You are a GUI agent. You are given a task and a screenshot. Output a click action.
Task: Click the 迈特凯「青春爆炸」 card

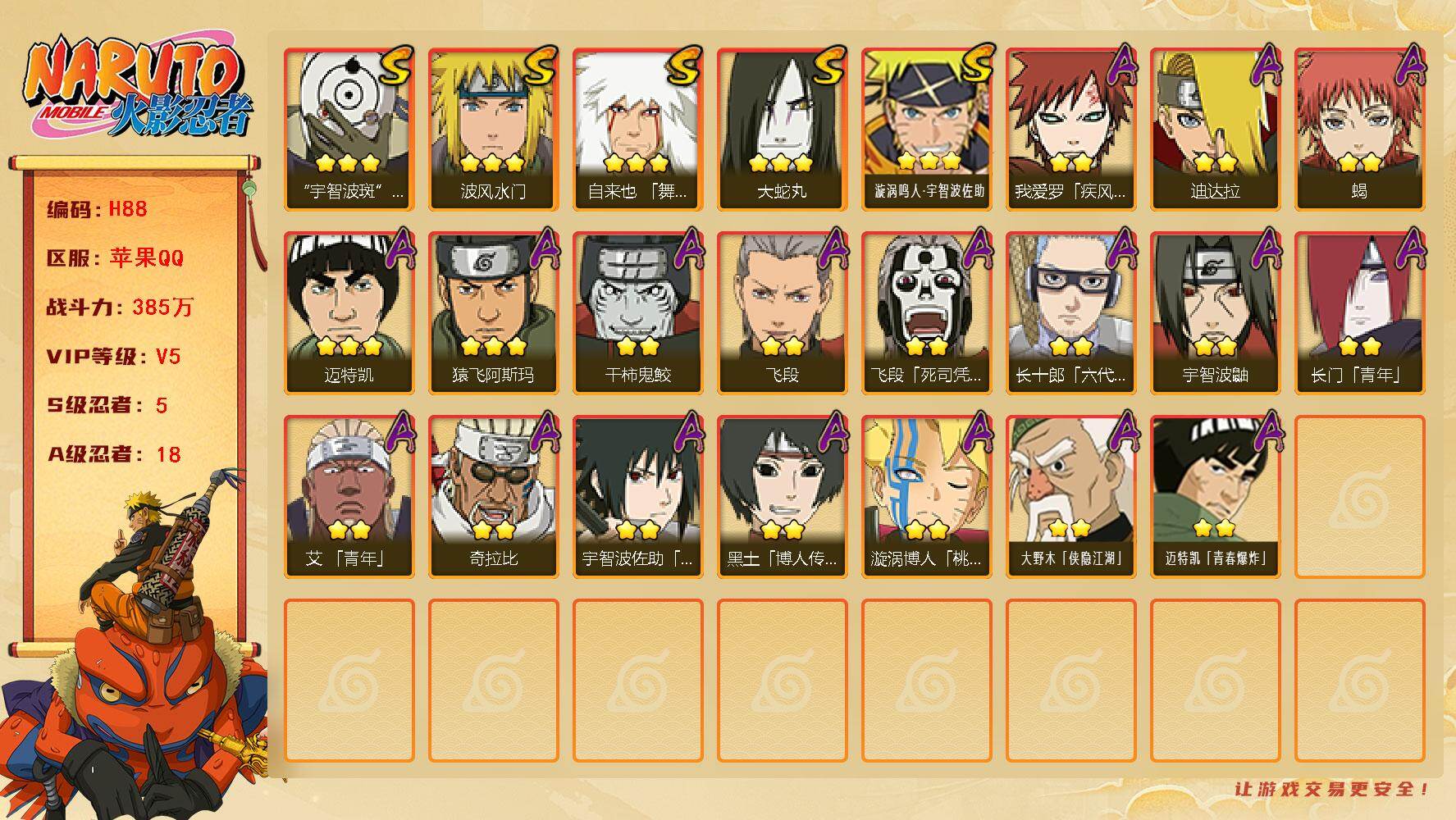point(1215,497)
